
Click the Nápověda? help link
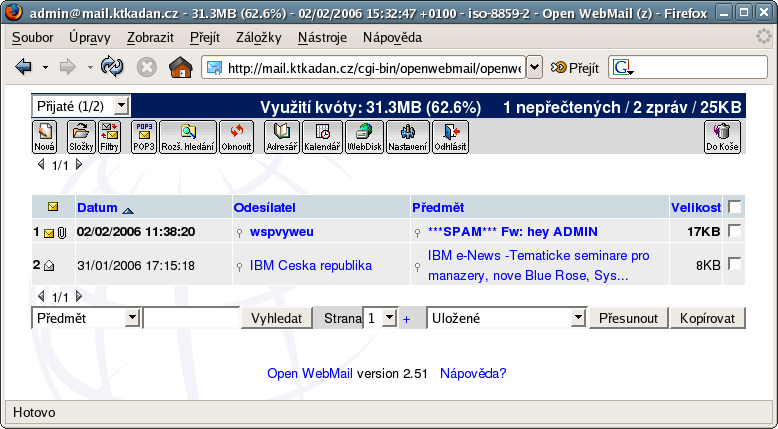pyautogui.click(x=473, y=373)
